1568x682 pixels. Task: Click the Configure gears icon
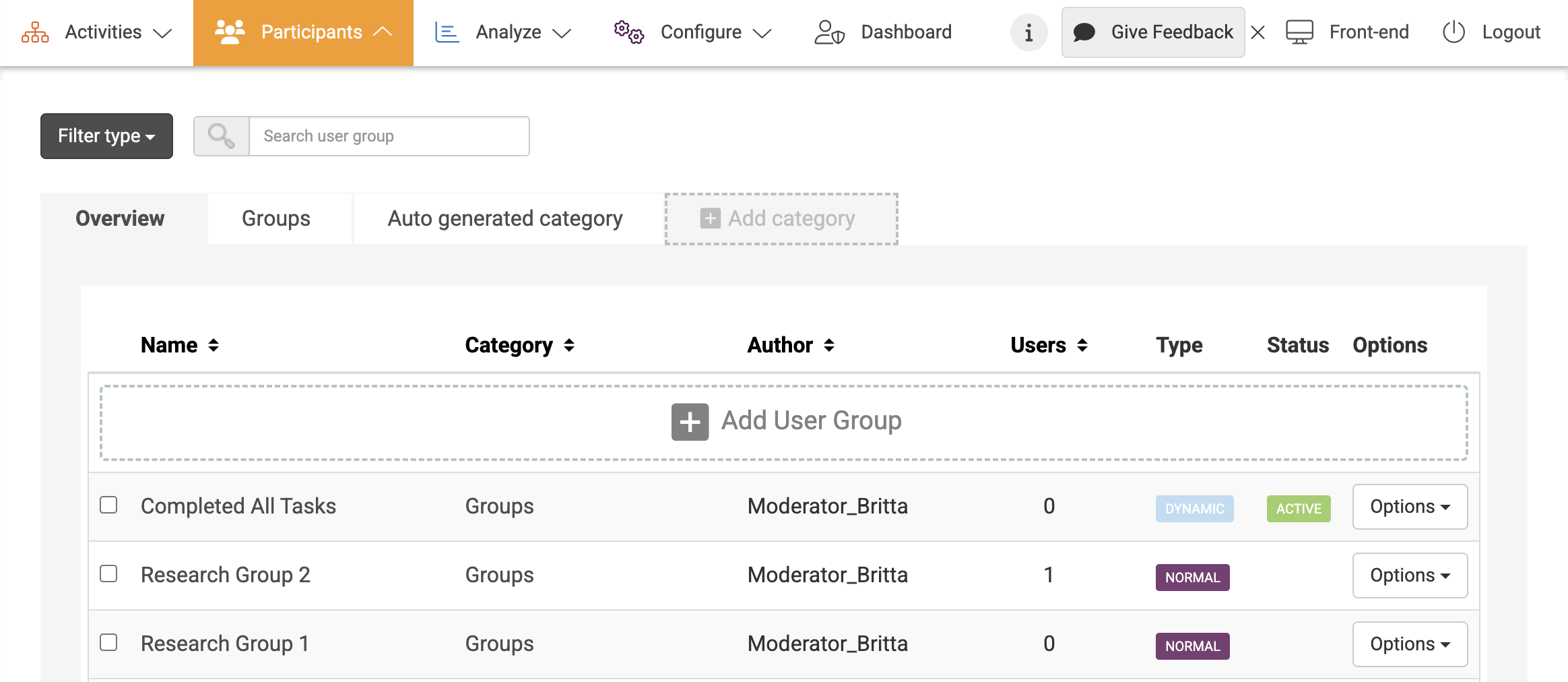pyautogui.click(x=628, y=32)
